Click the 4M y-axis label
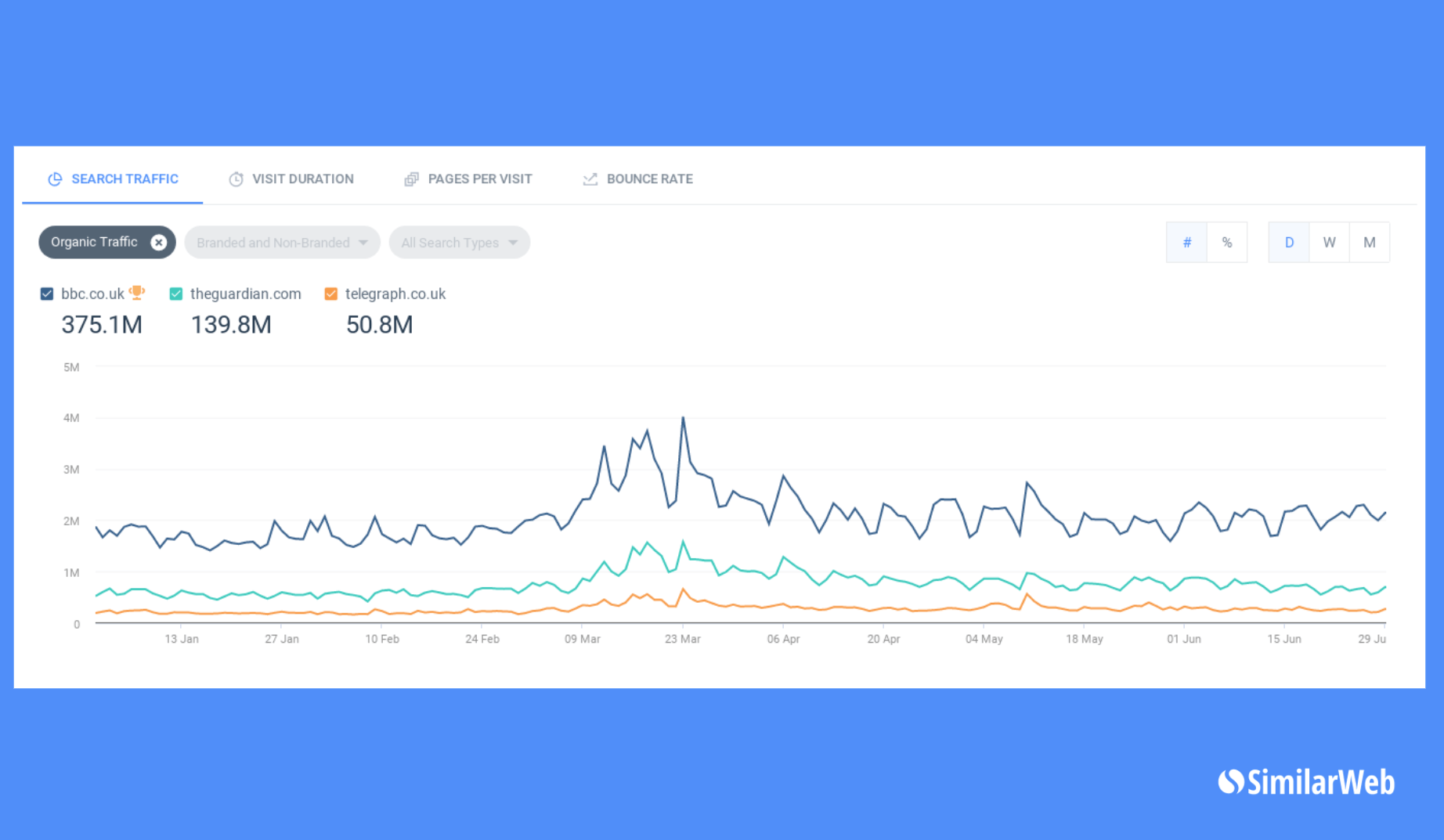Image resolution: width=1444 pixels, height=840 pixels. pos(71,418)
